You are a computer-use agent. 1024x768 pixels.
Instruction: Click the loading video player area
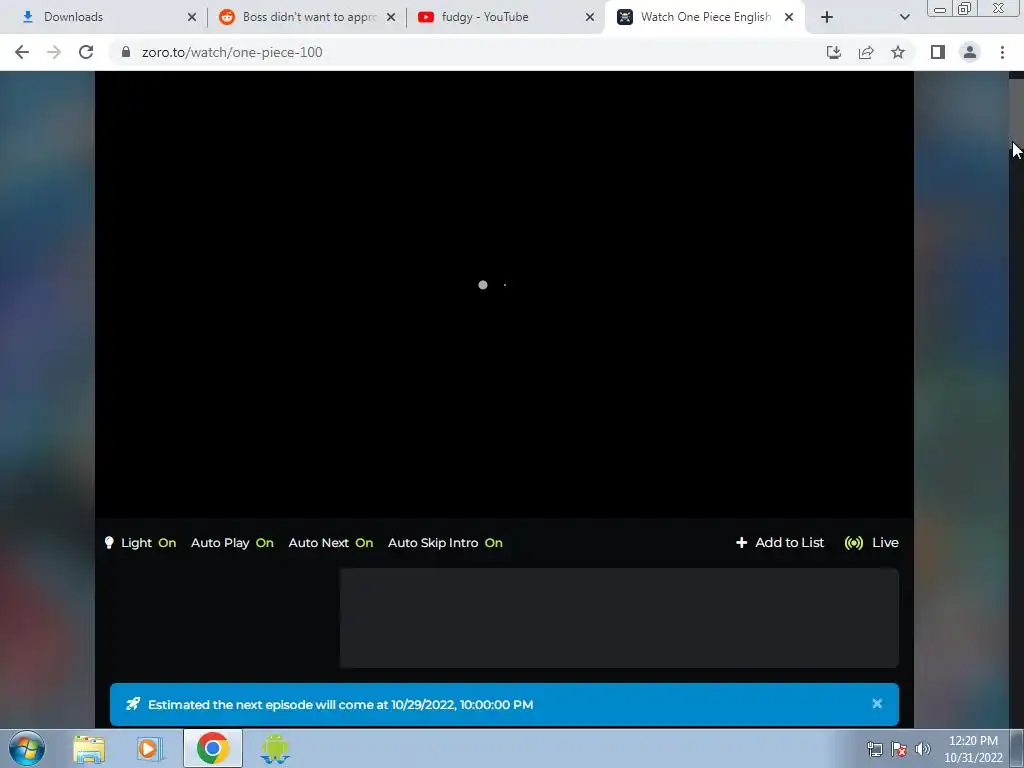pyautogui.click(x=504, y=294)
